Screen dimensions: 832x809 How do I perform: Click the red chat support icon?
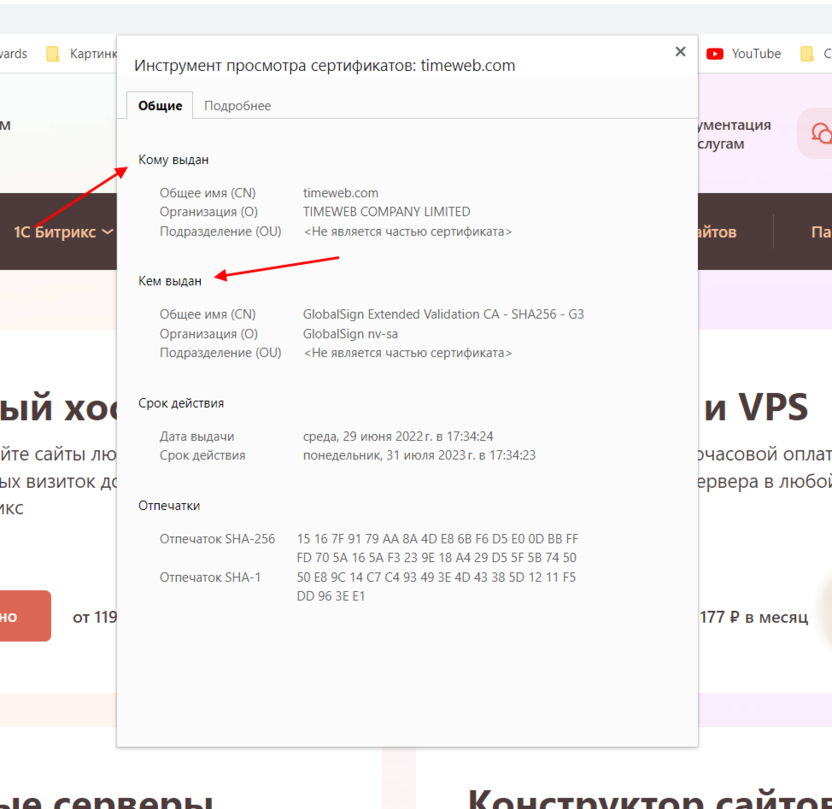[x=818, y=134]
